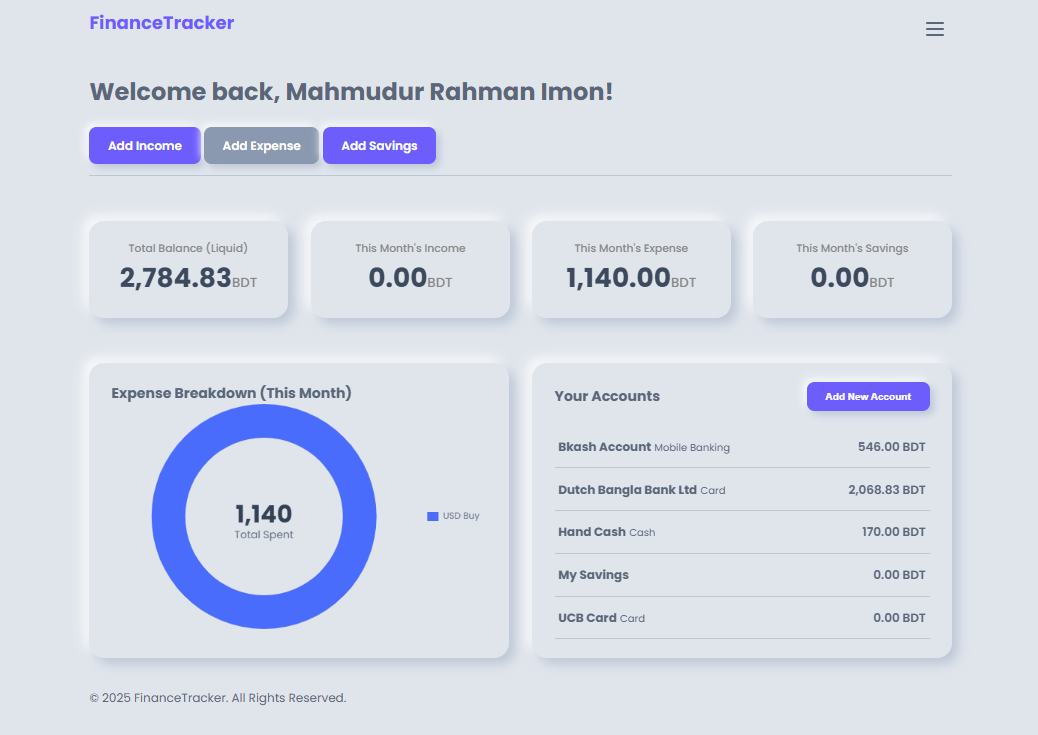This screenshot has width=1038, height=735.
Task: Click the FinanceTracker logo
Action: click(x=162, y=22)
